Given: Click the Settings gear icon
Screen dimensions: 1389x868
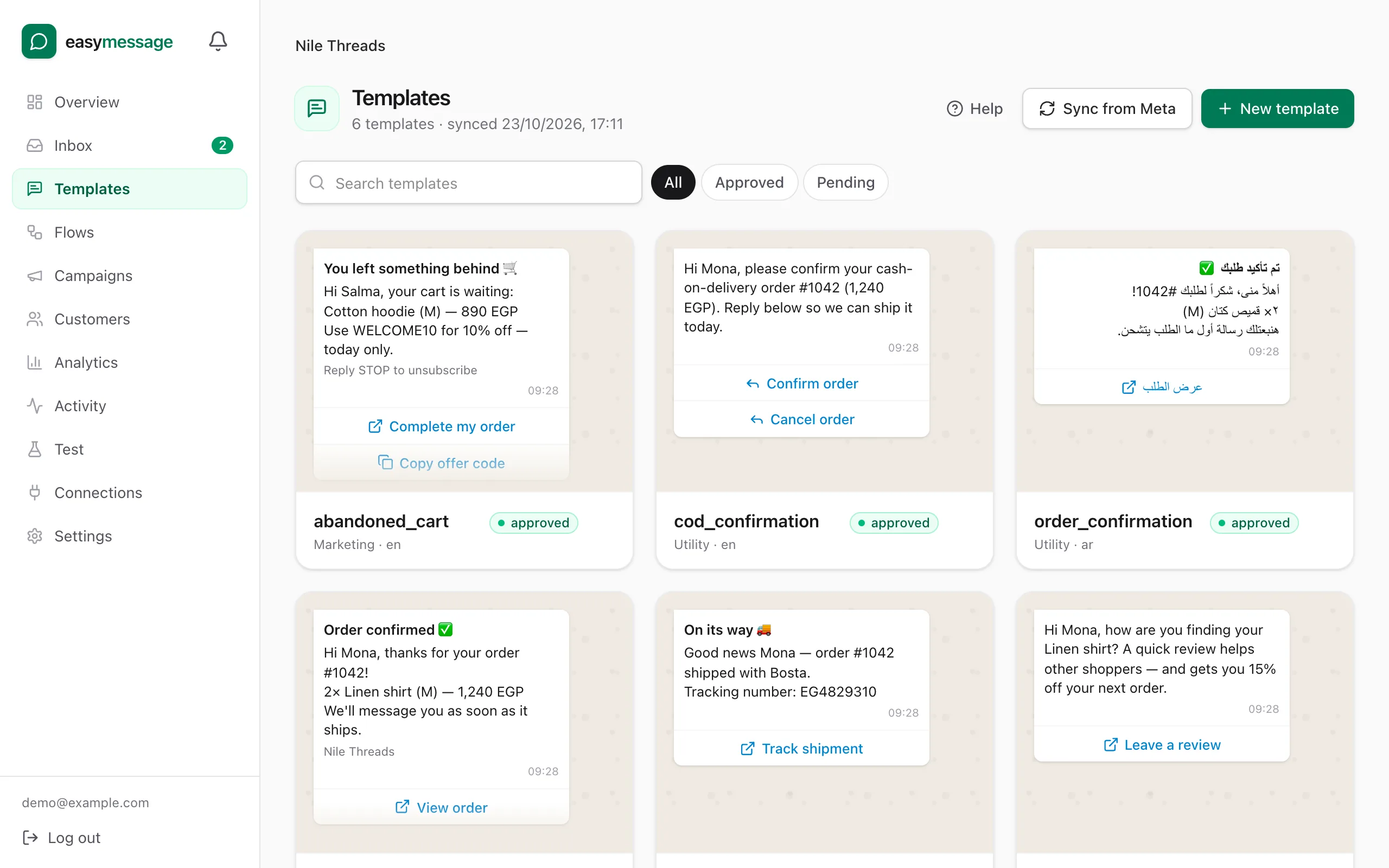Looking at the screenshot, I should pyautogui.click(x=34, y=536).
